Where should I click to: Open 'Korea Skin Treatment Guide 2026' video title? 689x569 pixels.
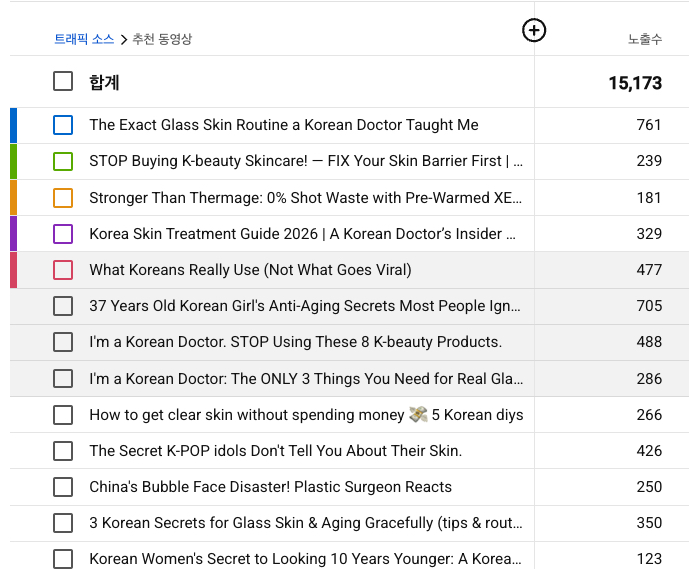click(302, 234)
